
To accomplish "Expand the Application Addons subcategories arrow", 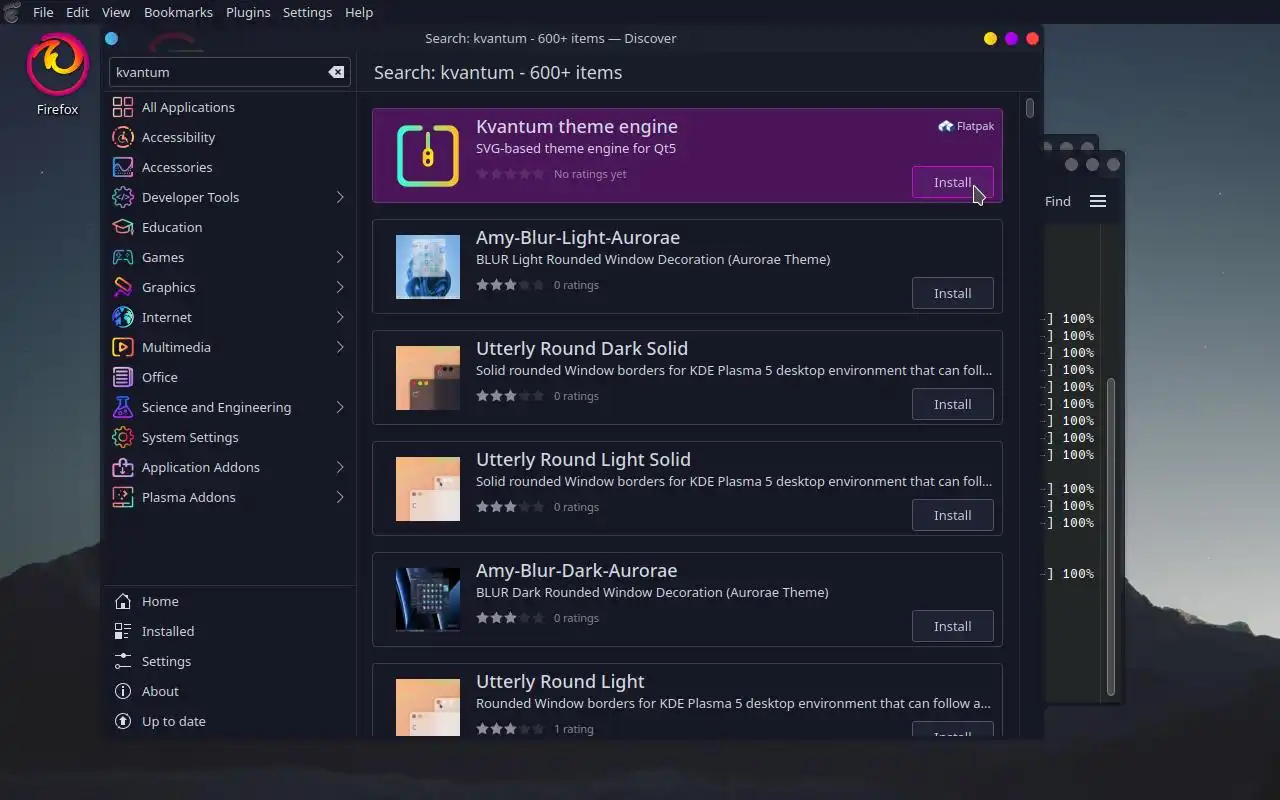I will click(340, 467).
